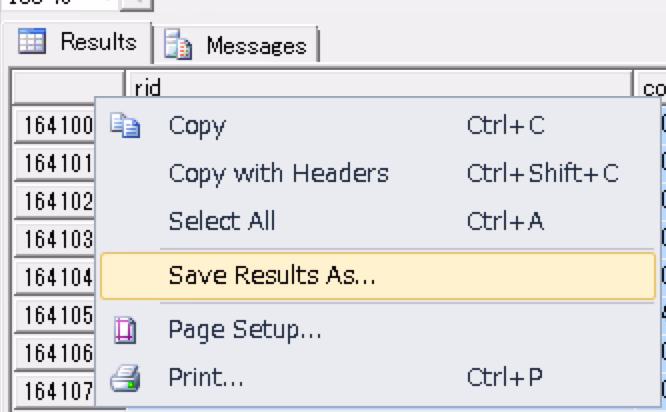
Task: Choose Copy with Headers
Action: point(278,173)
